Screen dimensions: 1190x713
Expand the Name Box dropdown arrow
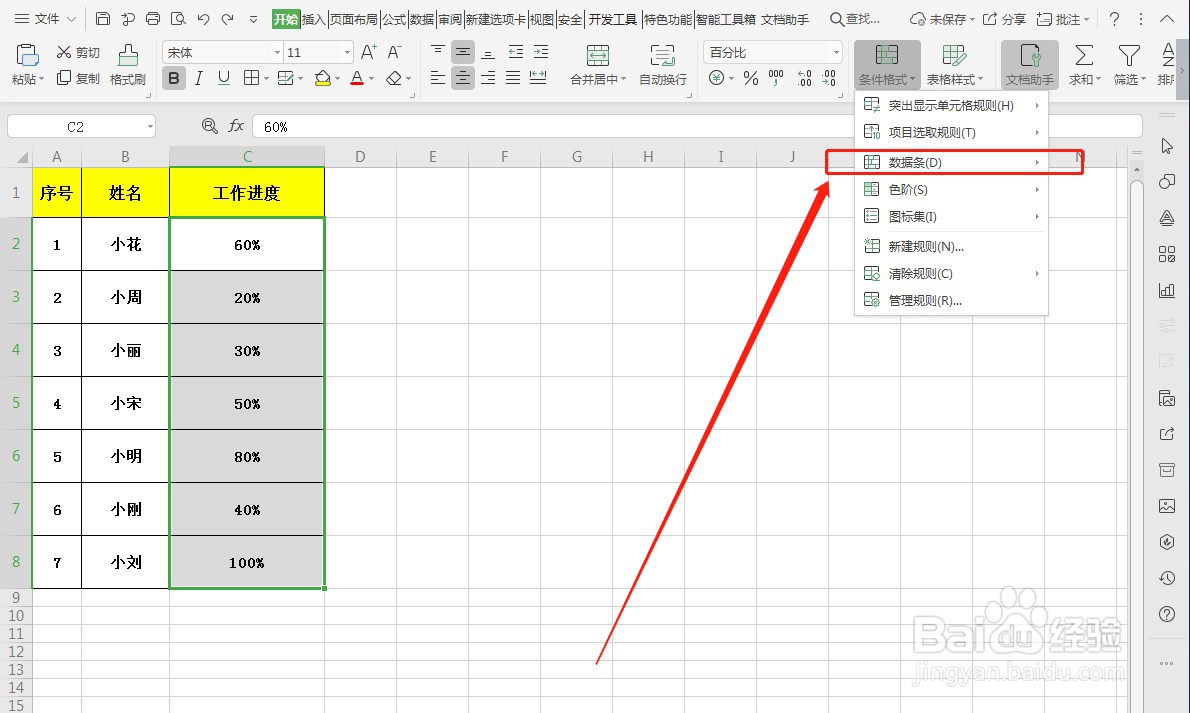point(150,126)
